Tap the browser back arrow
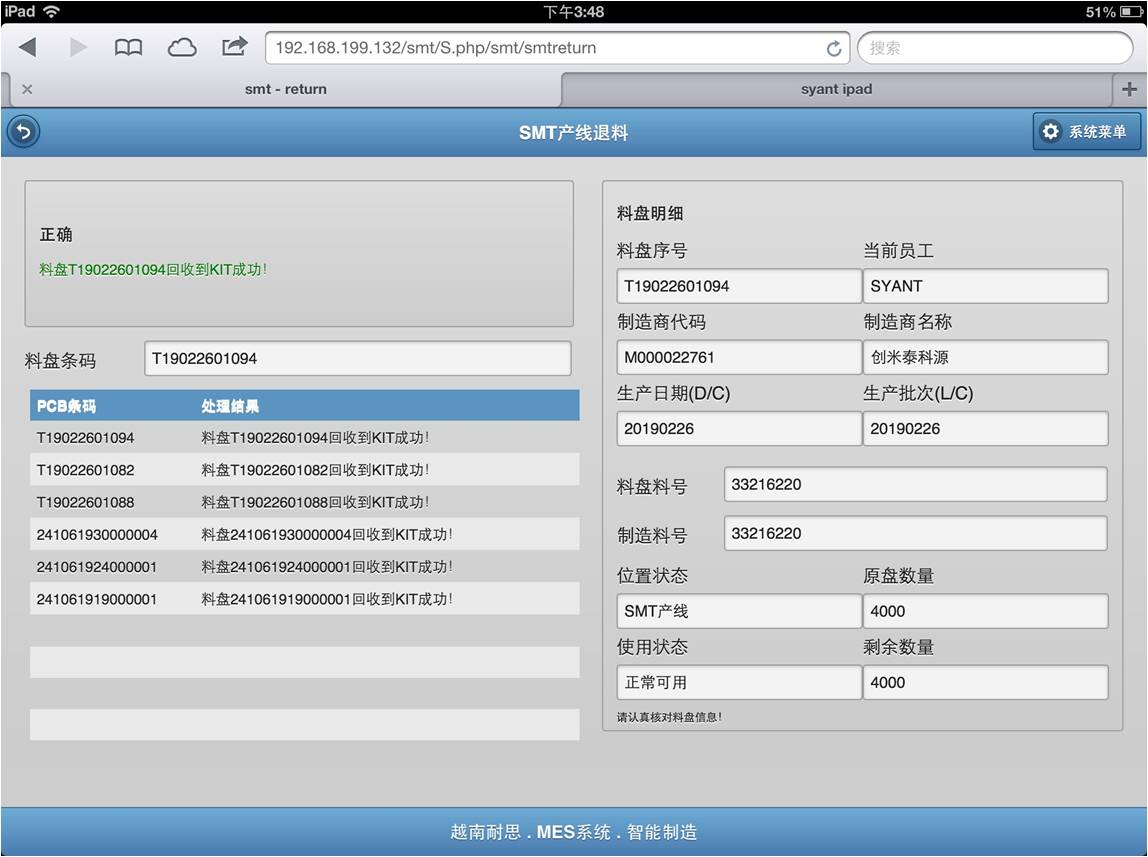Viewport: 1148px width, 857px height. [x=28, y=47]
